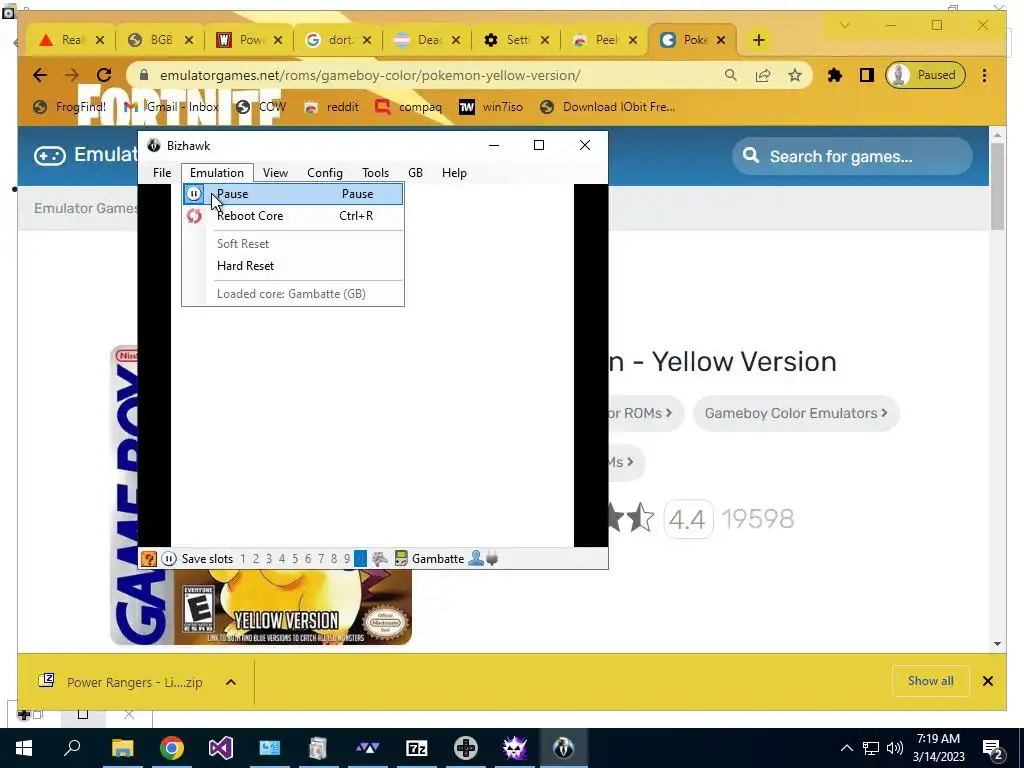Image resolution: width=1024 pixels, height=768 pixels.
Task: Select save slot 2 in status bar
Action: pos(256,559)
